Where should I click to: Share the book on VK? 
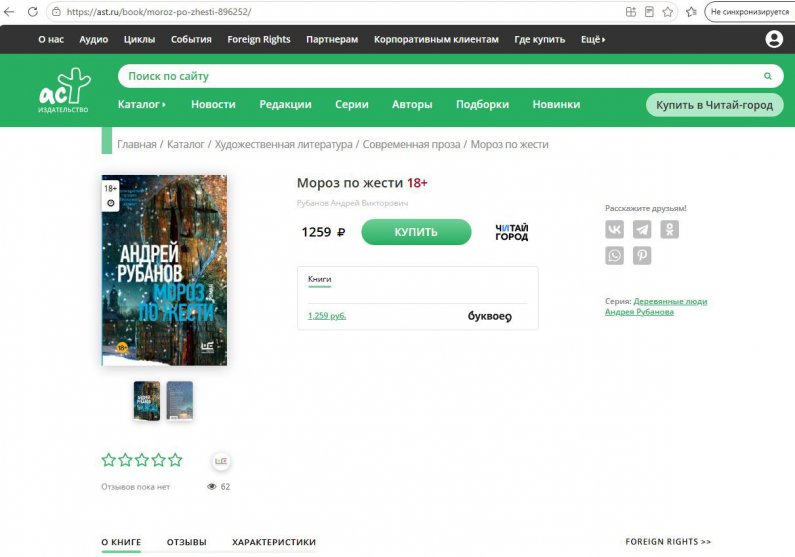[x=615, y=230]
